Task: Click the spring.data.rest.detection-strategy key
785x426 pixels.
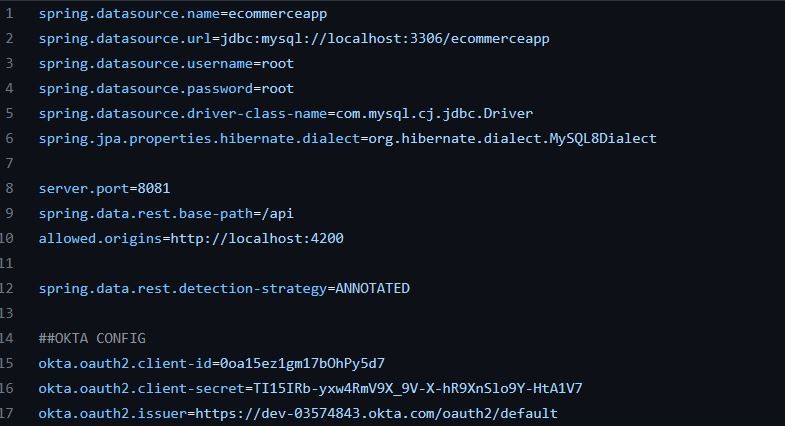Action: point(182,289)
